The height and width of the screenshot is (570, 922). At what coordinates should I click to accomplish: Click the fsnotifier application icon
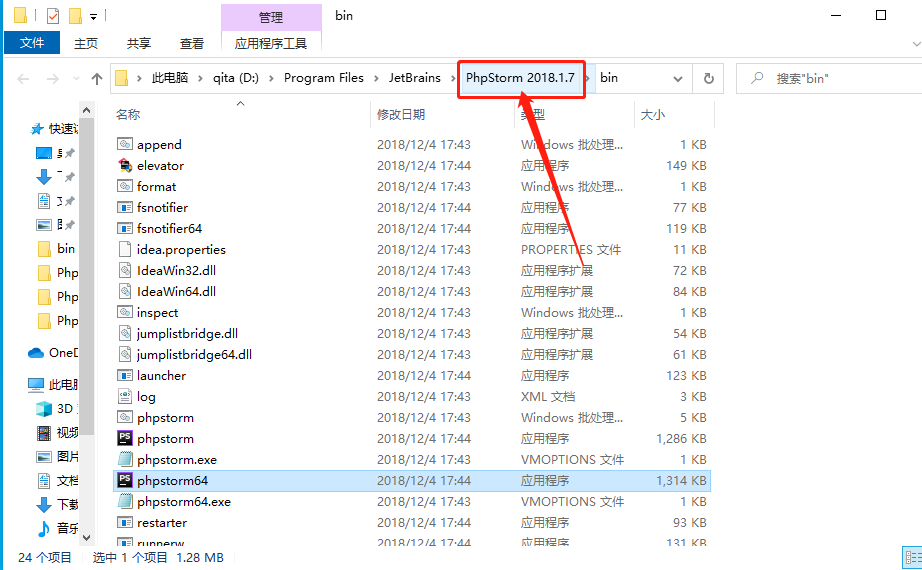coord(125,207)
